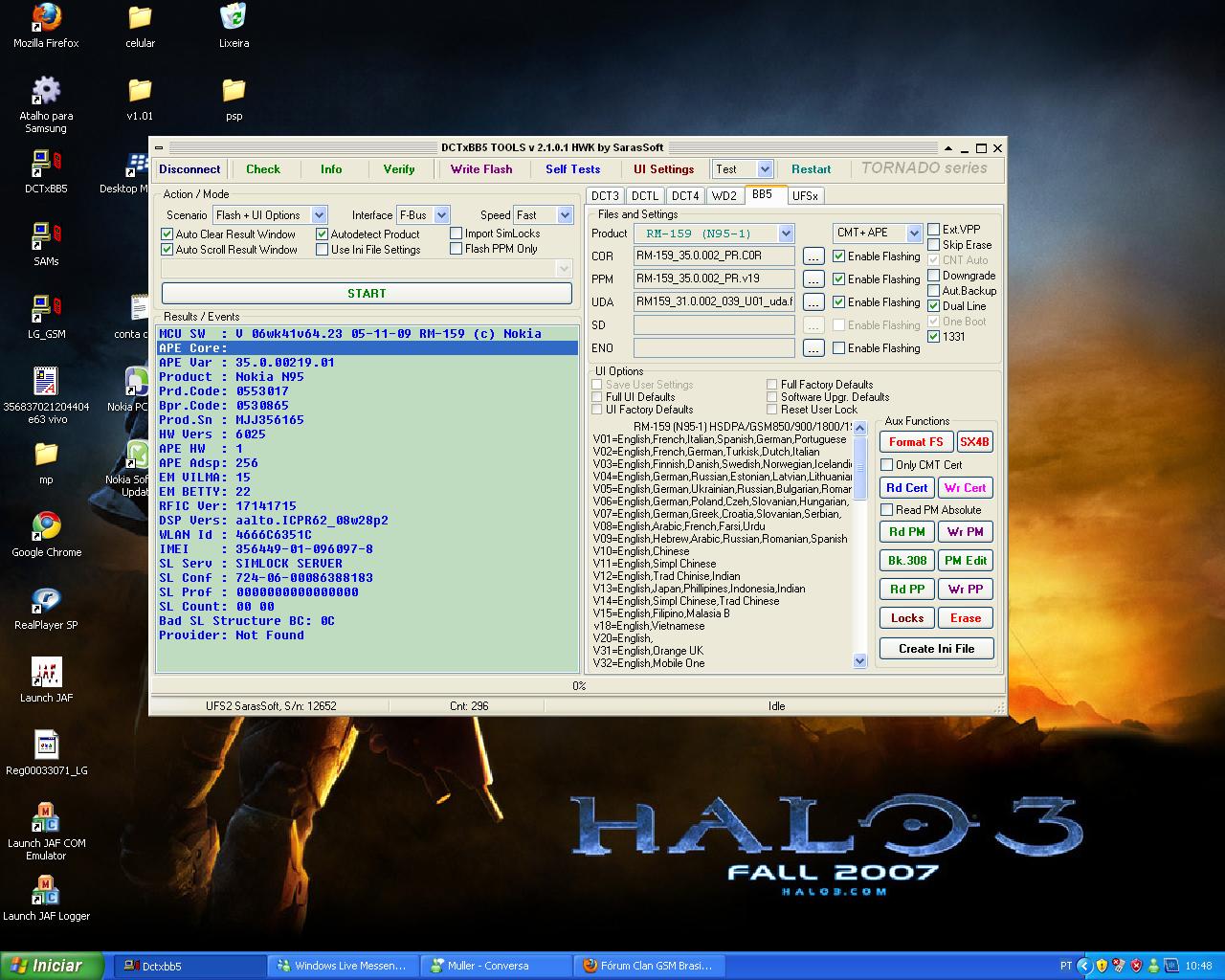The height and width of the screenshot is (980, 1225).
Task: Open Mozilla Firefox desktop icon
Action: click(x=46, y=26)
